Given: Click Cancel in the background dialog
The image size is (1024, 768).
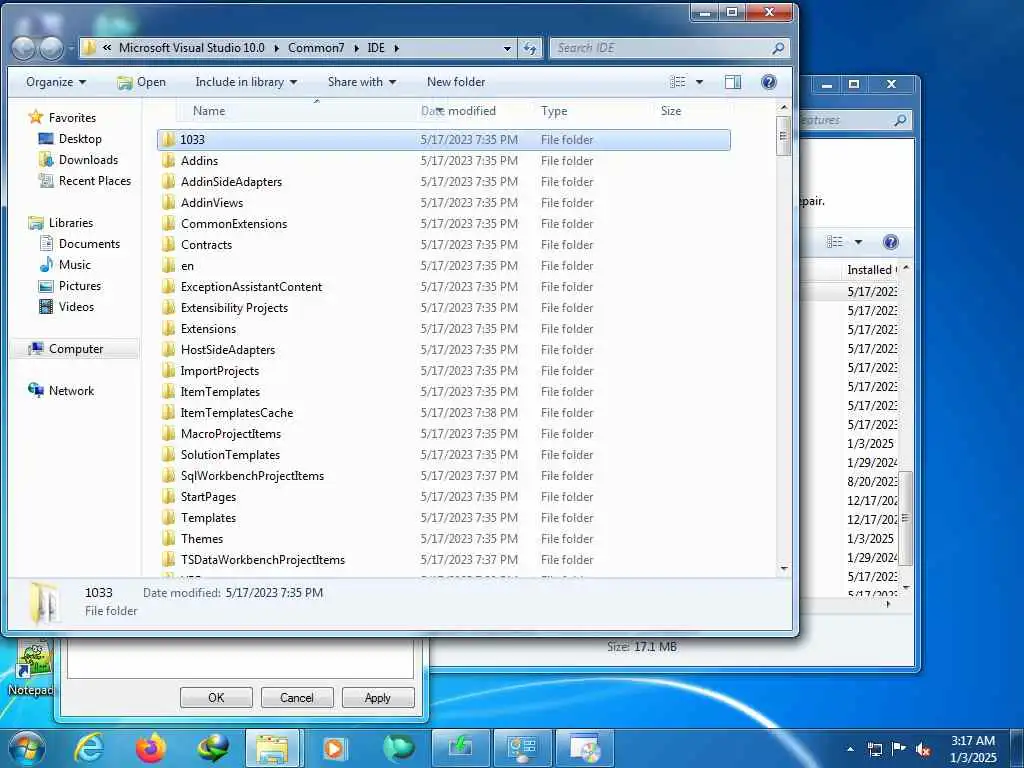Looking at the screenshot, I should point(297,697).
